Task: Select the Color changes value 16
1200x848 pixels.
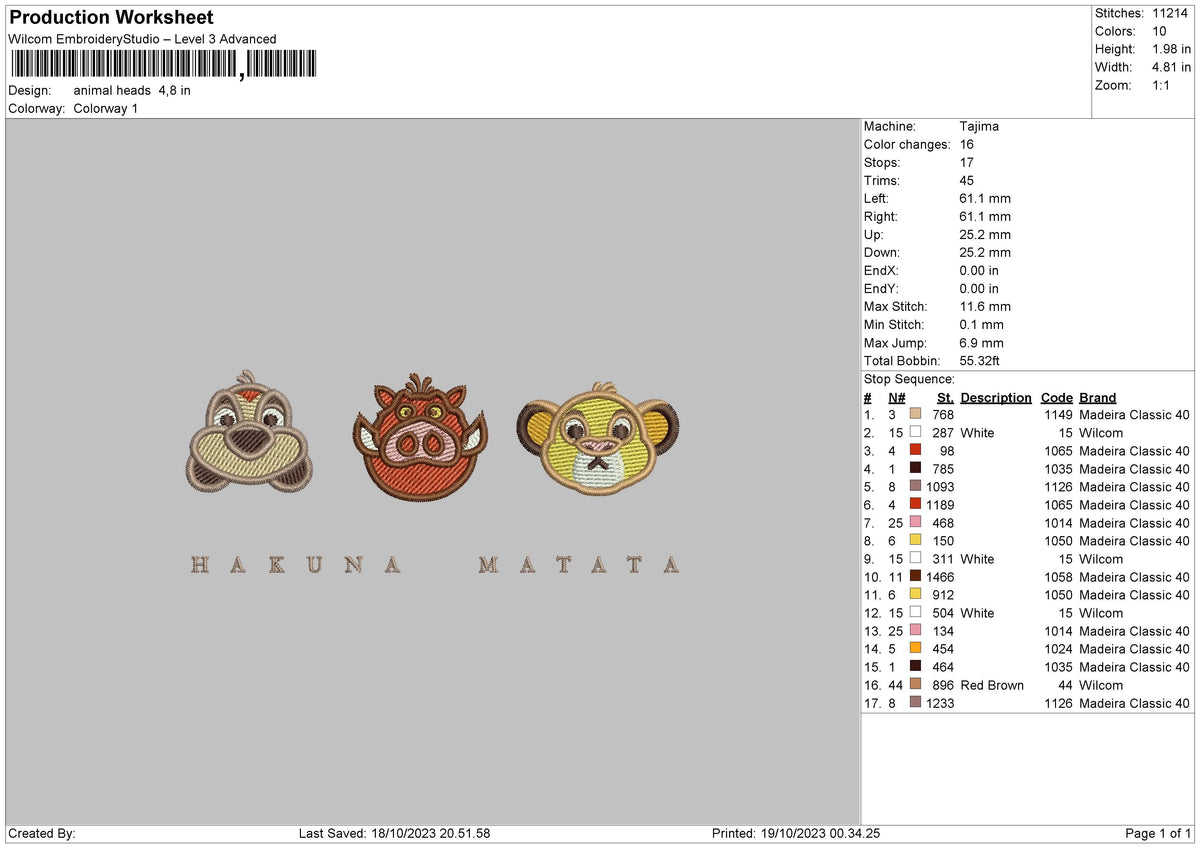Action: 967,144
